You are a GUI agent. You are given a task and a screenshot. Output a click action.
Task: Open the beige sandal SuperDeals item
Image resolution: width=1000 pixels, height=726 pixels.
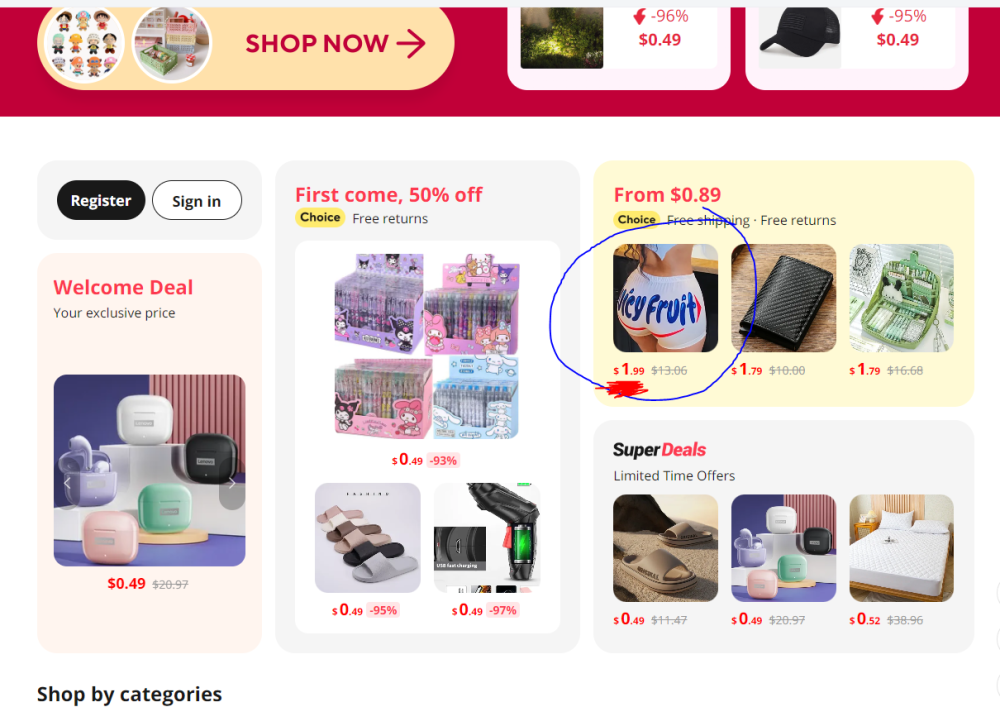tap(665, 548)
